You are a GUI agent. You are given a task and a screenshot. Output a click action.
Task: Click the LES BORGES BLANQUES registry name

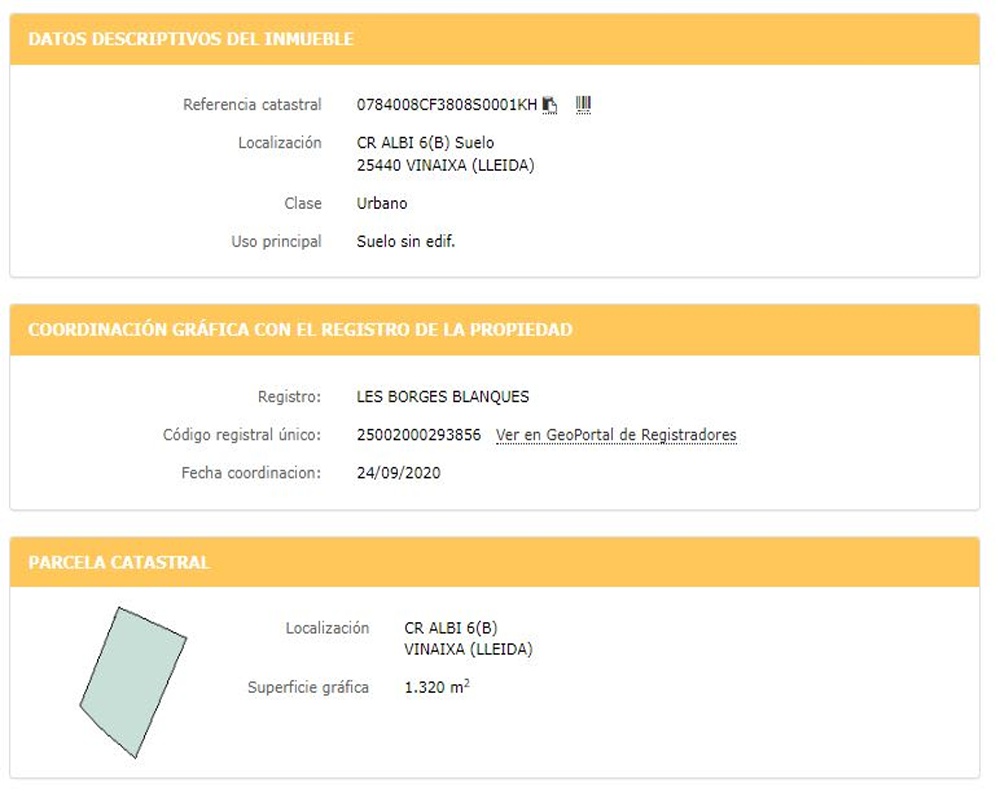tap(443, 397)
